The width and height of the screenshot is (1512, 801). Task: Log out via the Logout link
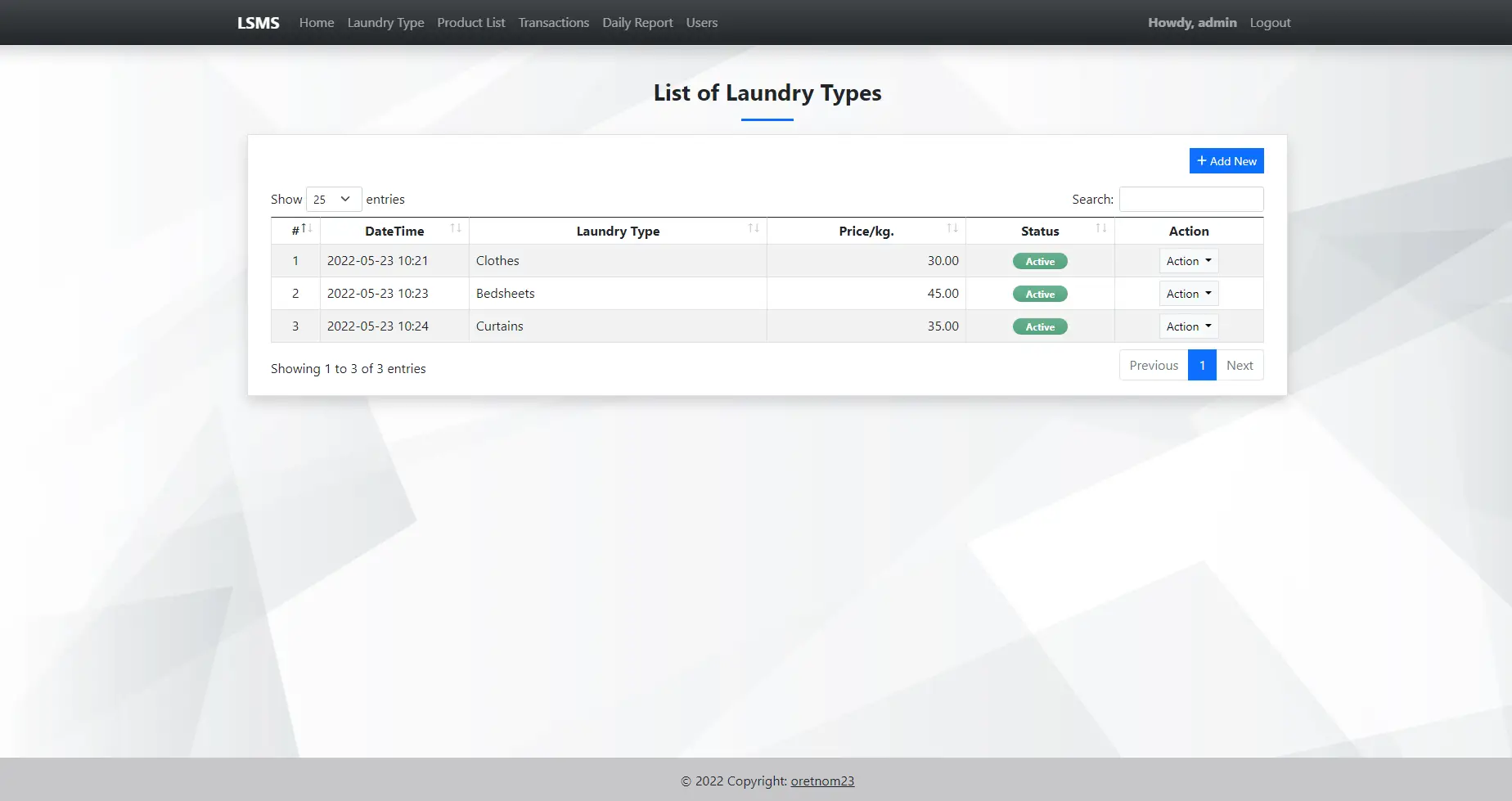[x=1270, y=23]
